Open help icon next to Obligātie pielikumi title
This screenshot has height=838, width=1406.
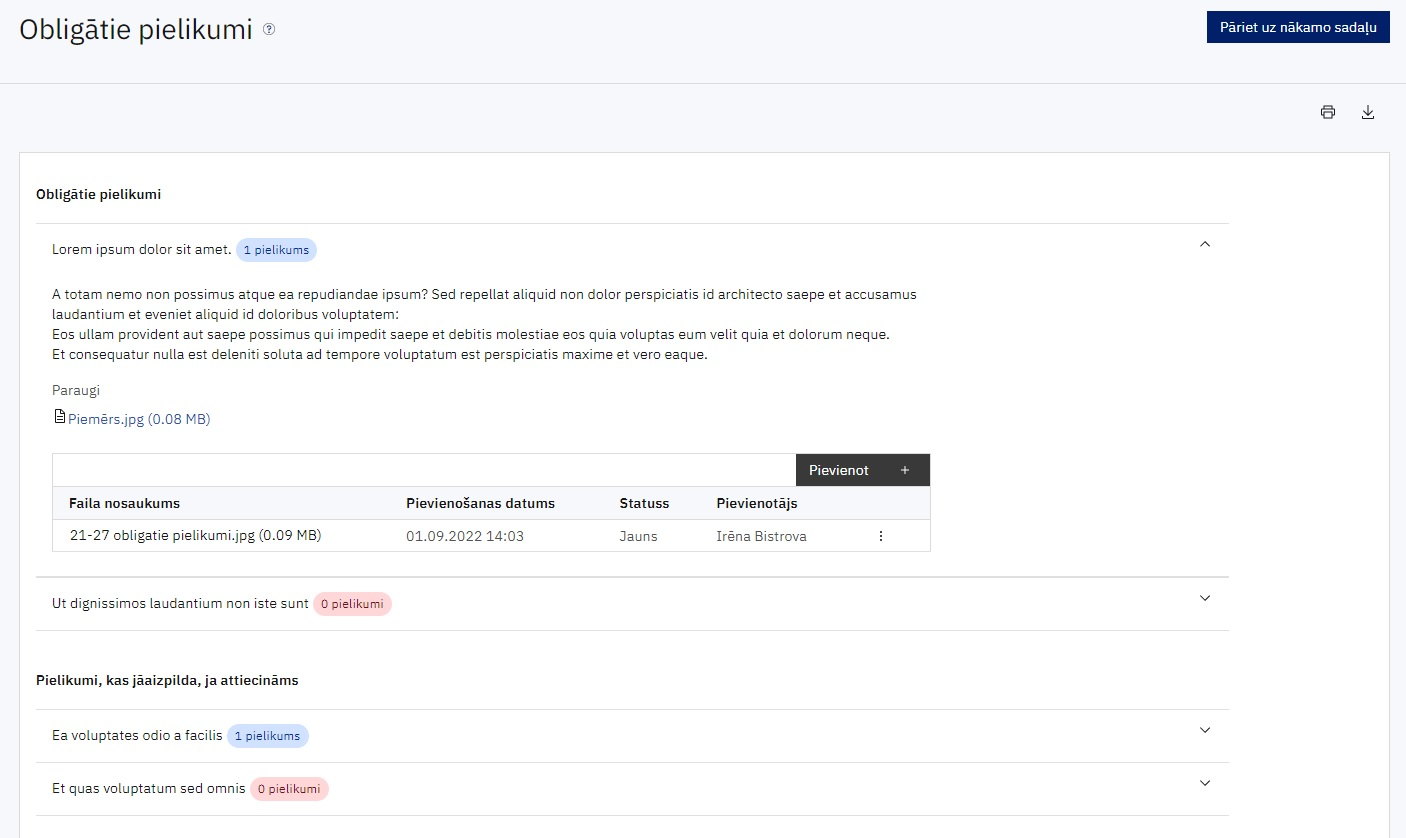[269, 30]
